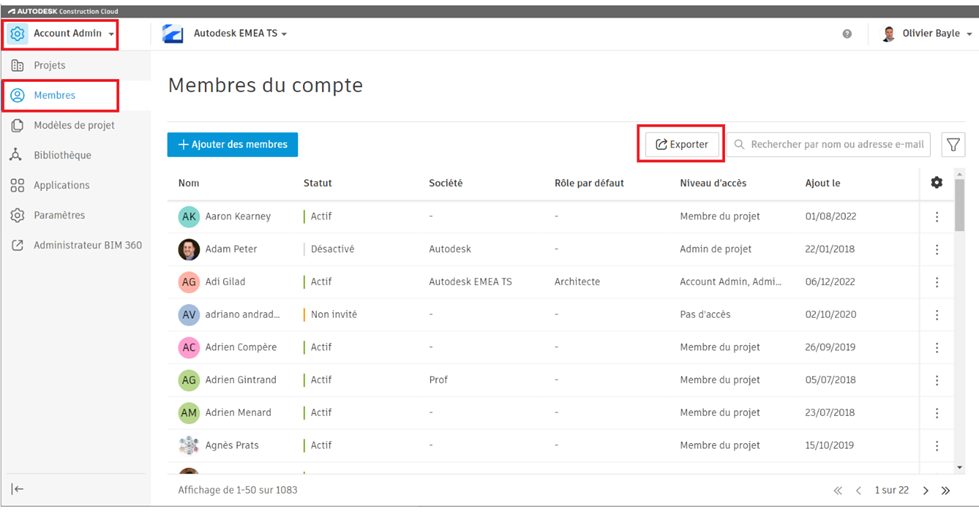Click the Prof company cell
Viewport: 979px width, 525px height.
[x=438, y=380]
